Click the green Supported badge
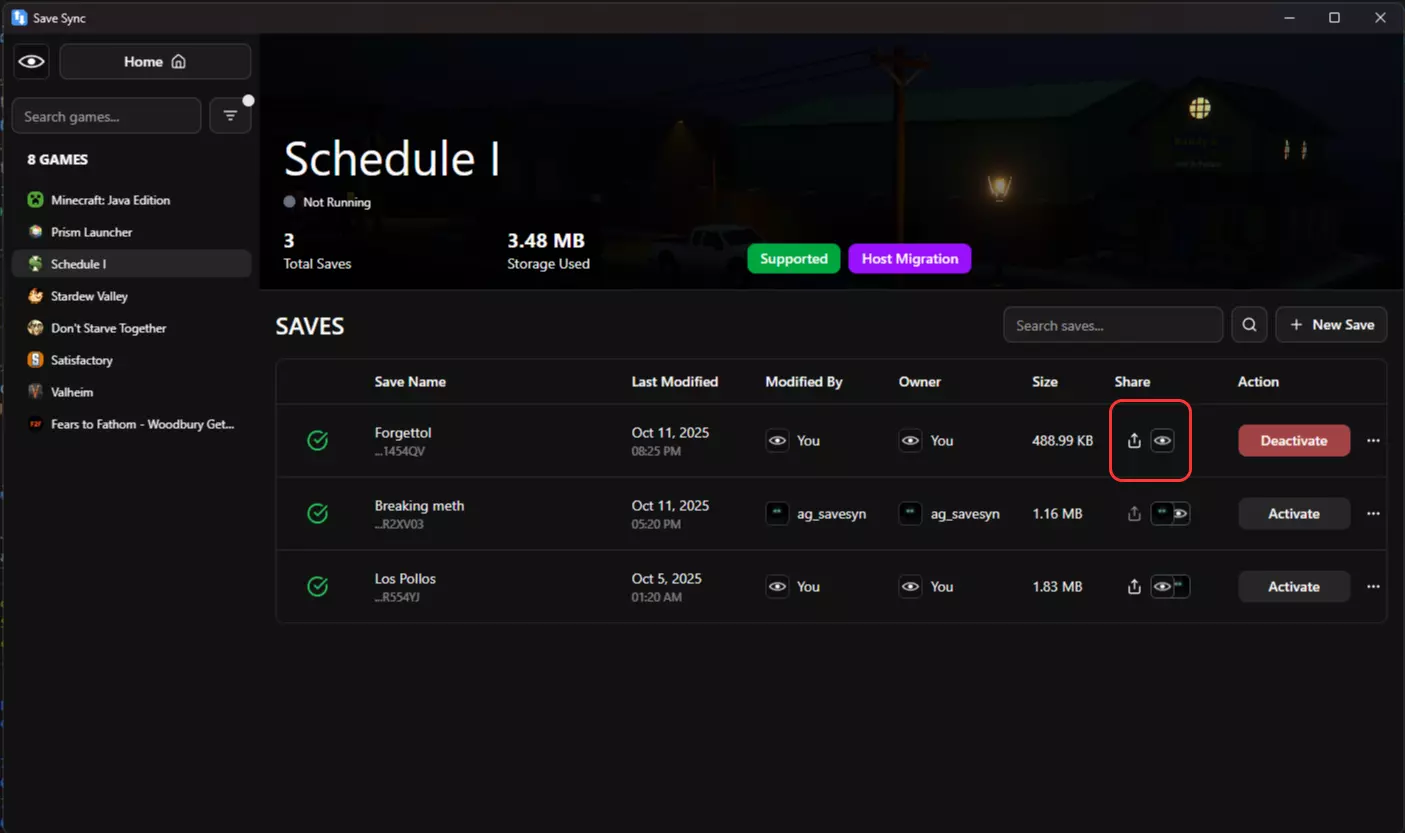This screenshot has width=1405, height=833. 794,259
